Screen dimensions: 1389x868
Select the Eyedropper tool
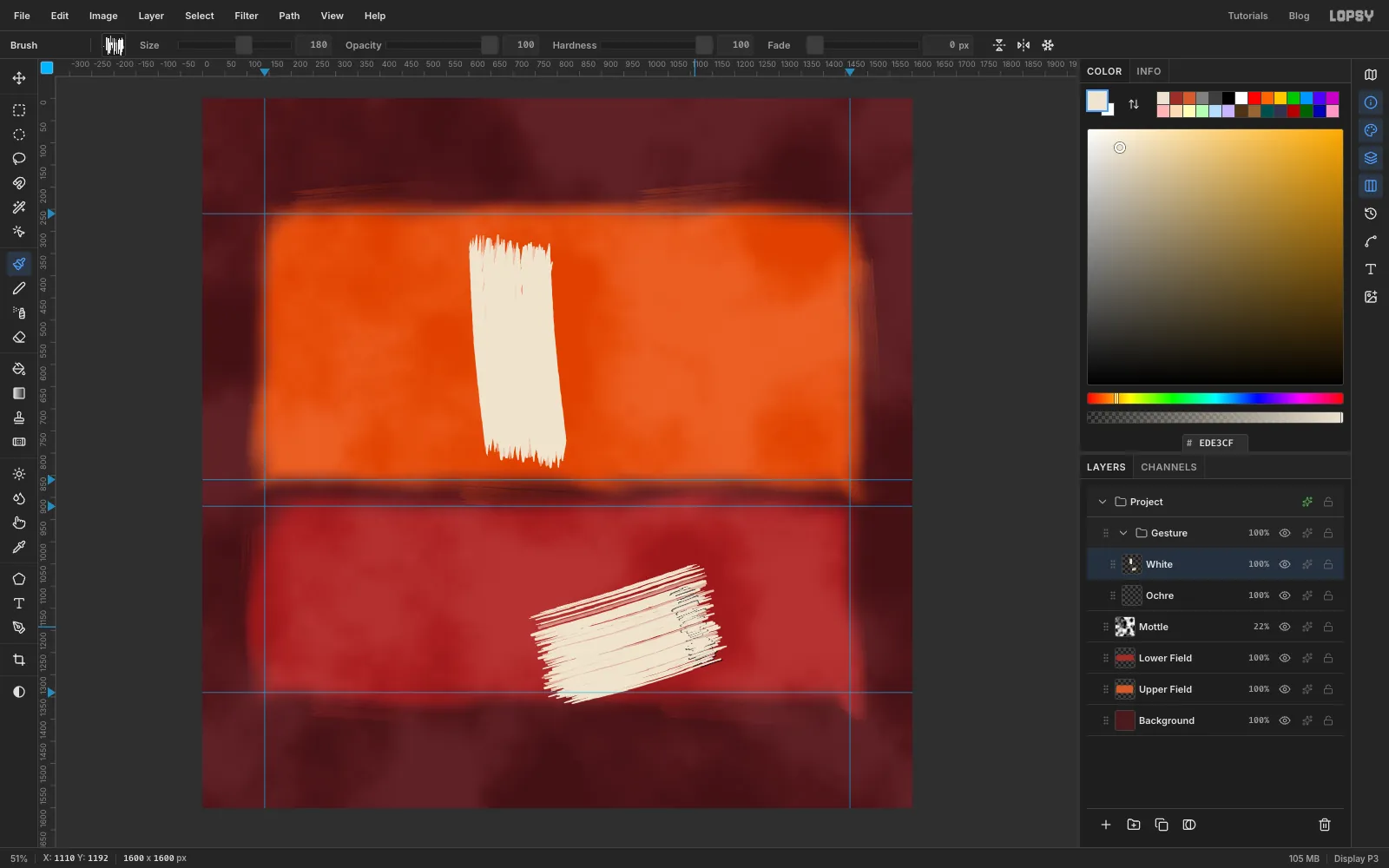pyautogui.click(x=19, y=547)
